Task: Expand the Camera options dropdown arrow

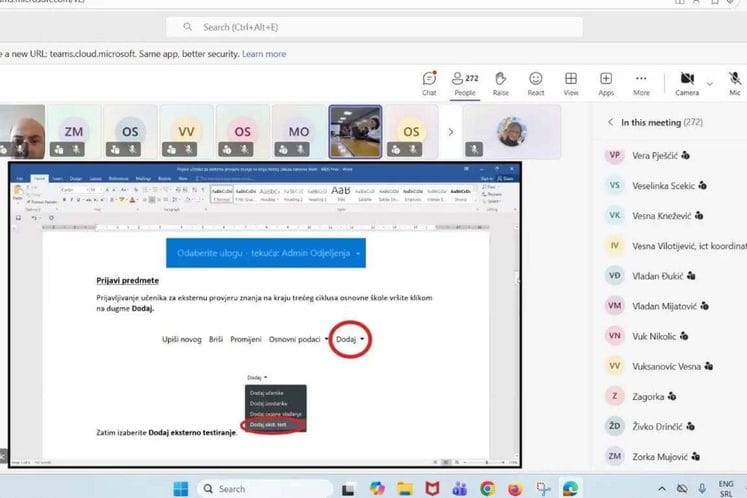Action: coord(710,82)
